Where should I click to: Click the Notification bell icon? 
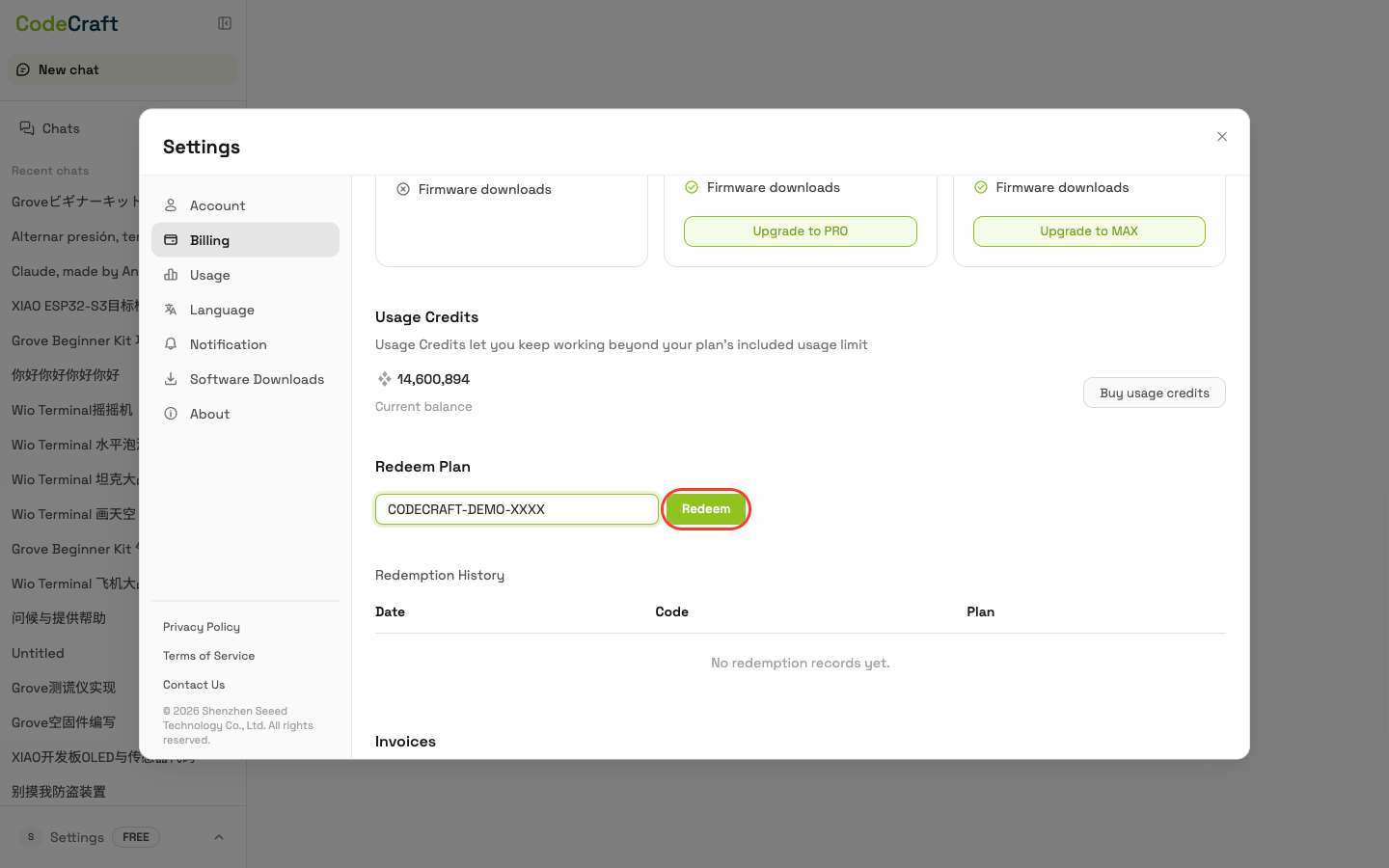tap(171, 344)
